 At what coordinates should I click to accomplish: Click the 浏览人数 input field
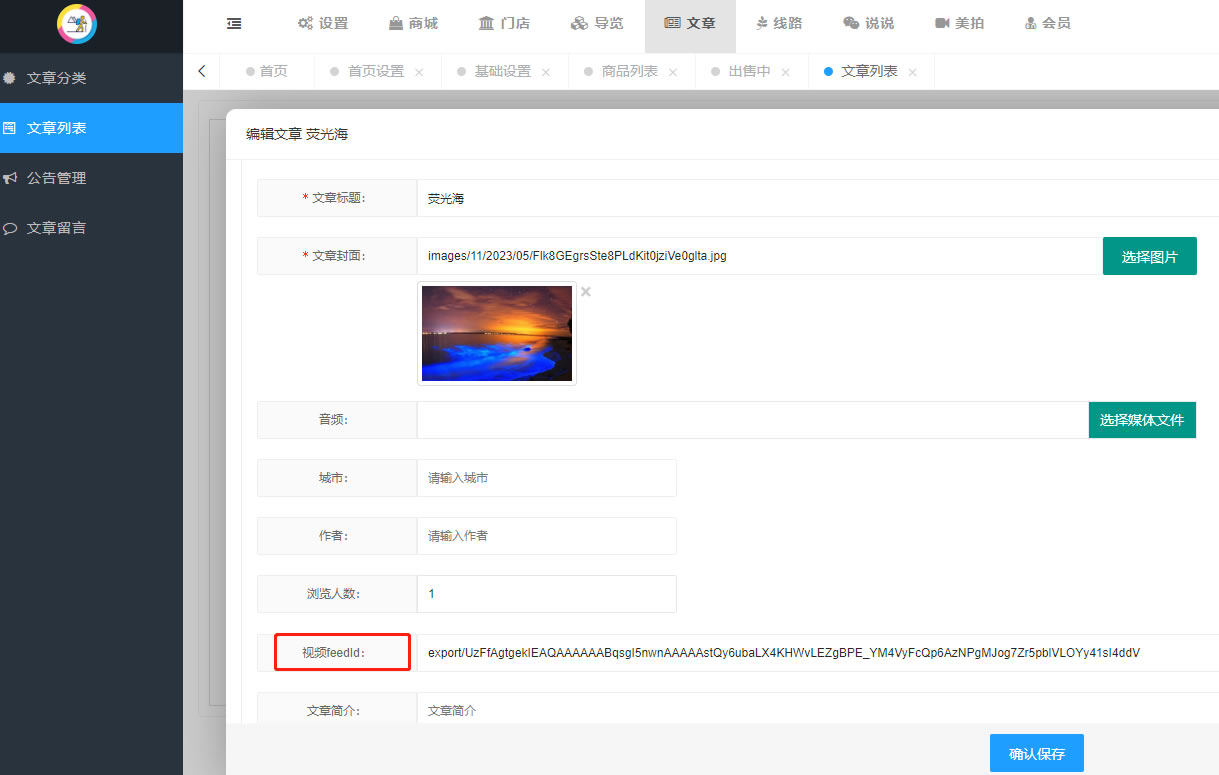point(547,594)
